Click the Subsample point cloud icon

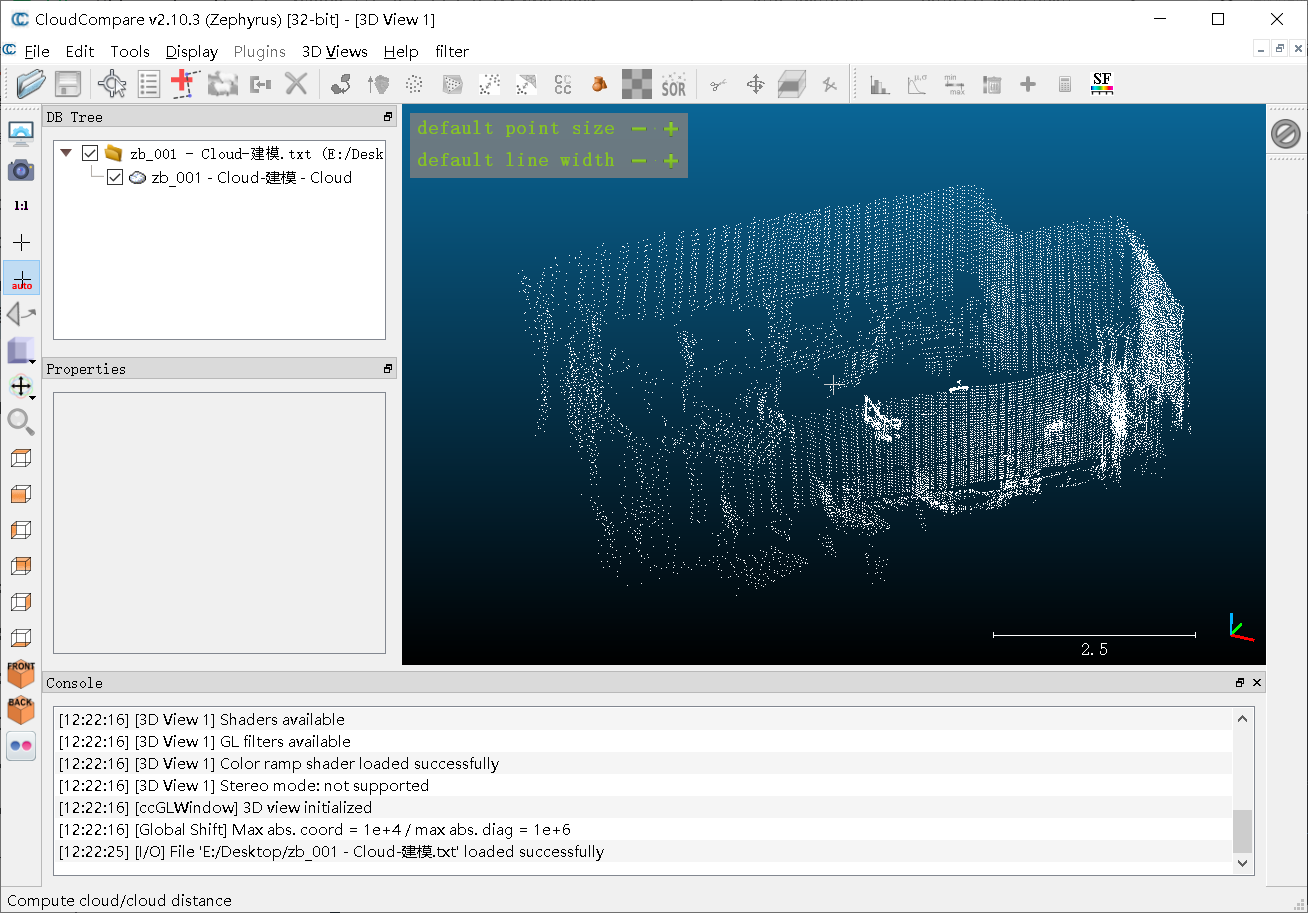pyautogui.click(x=414, y=84)
